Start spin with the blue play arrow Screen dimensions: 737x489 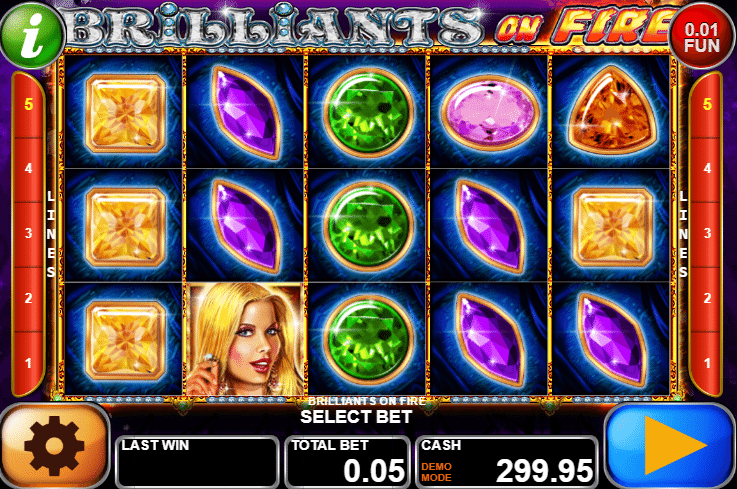[669, 445]
